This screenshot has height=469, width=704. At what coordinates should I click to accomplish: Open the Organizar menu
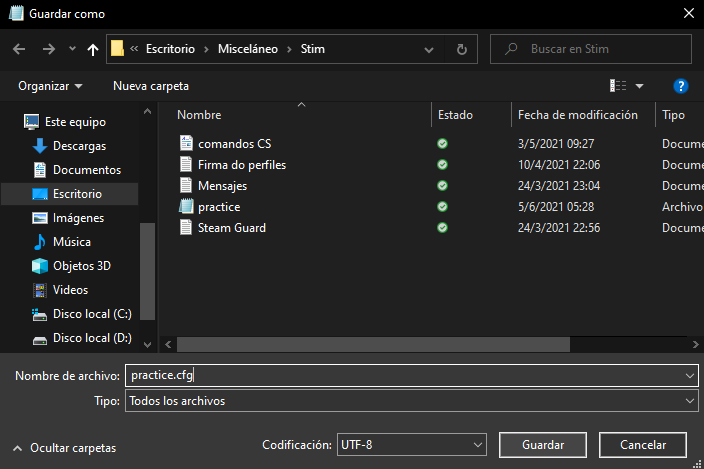(x=50, y=86)
